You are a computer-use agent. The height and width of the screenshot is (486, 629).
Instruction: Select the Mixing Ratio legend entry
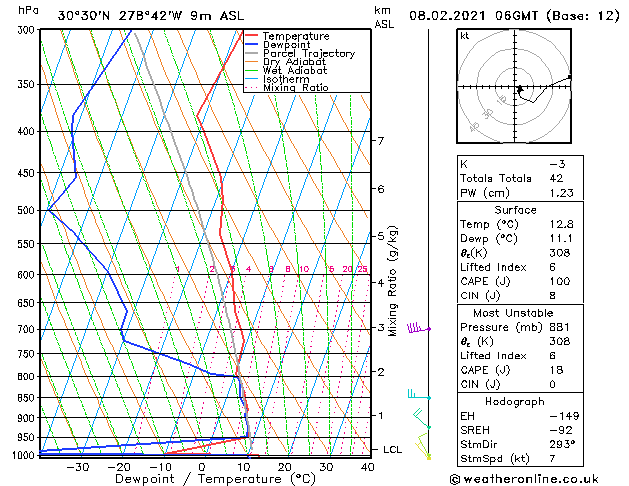click(296, 88)
